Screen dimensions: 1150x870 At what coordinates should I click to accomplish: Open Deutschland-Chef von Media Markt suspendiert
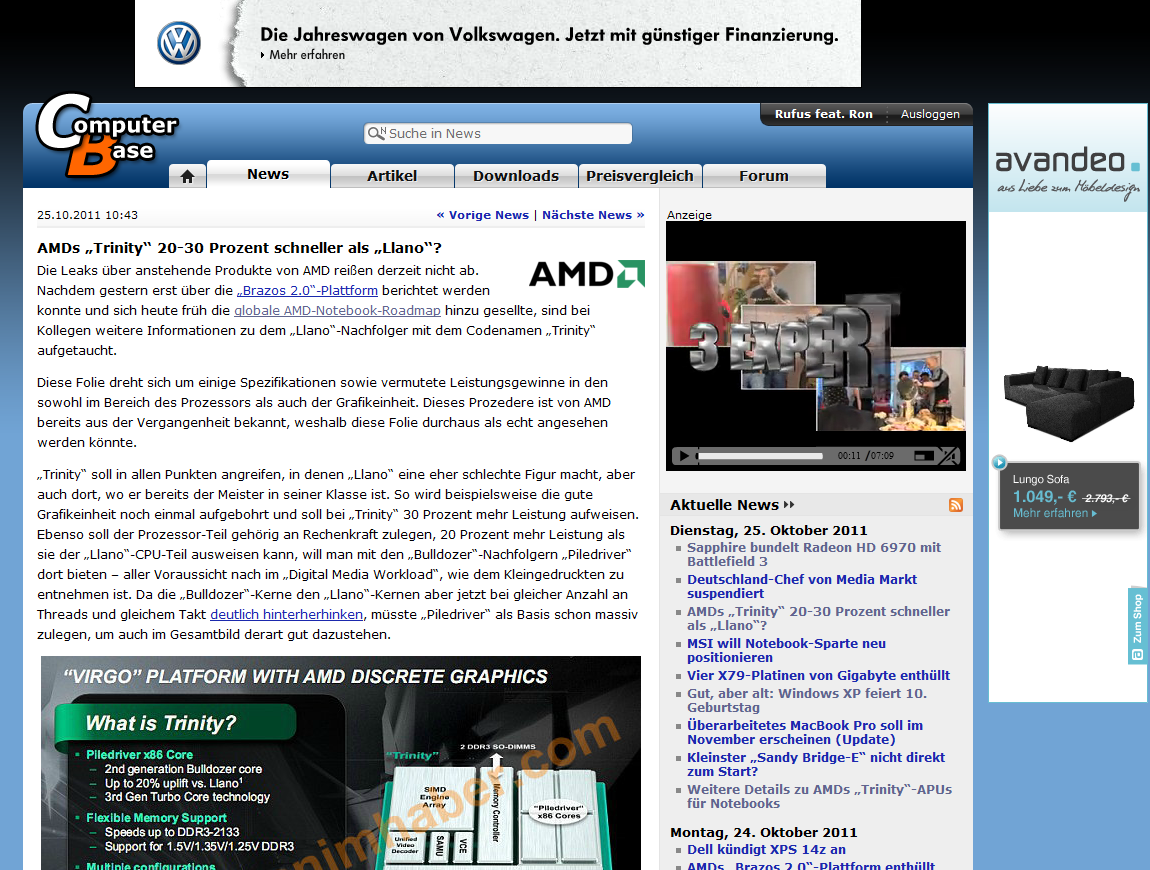point(802,586)
